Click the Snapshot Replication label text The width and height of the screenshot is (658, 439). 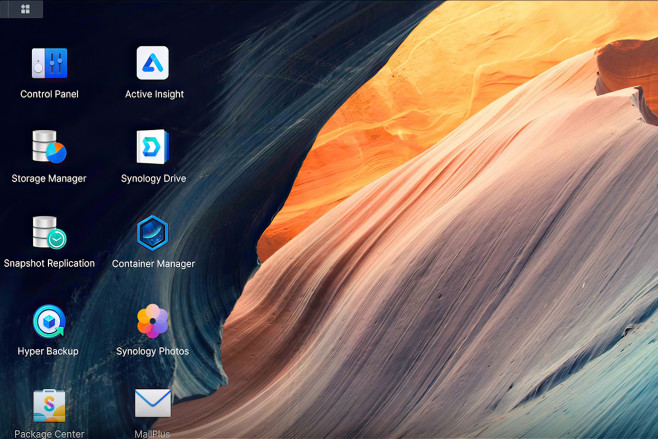point(49,263)
